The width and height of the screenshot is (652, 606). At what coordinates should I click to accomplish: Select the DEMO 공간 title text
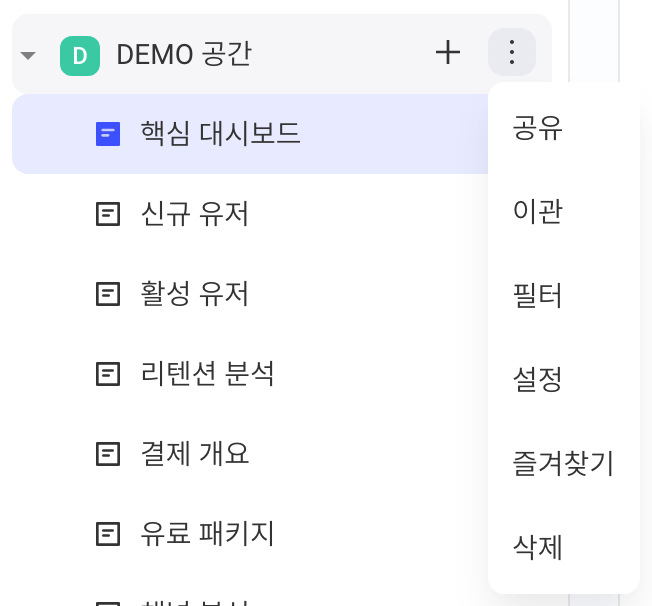(x=184, y=54)
